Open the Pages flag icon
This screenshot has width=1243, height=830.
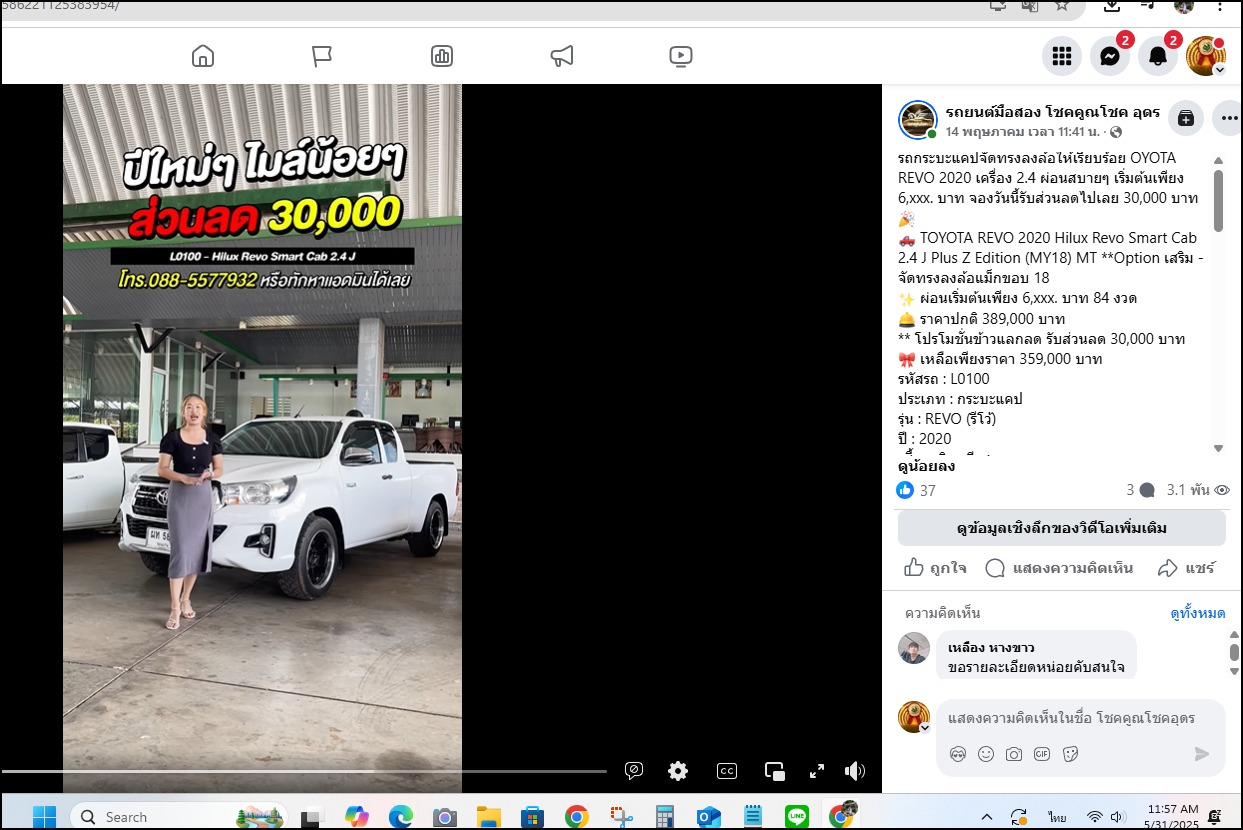(322, 56)
